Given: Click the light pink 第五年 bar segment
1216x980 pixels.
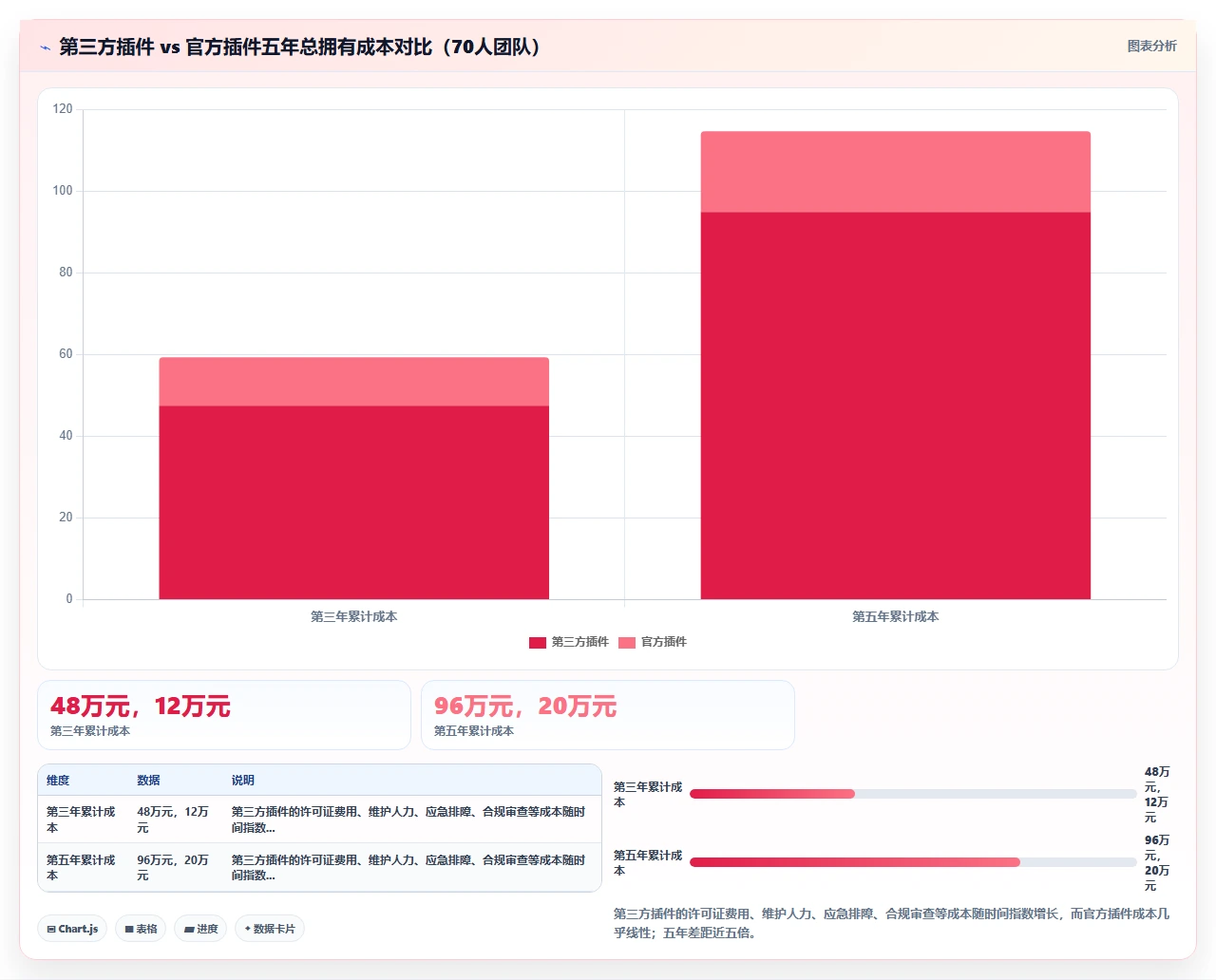Looking at the screenshot, I should [896, 172].
